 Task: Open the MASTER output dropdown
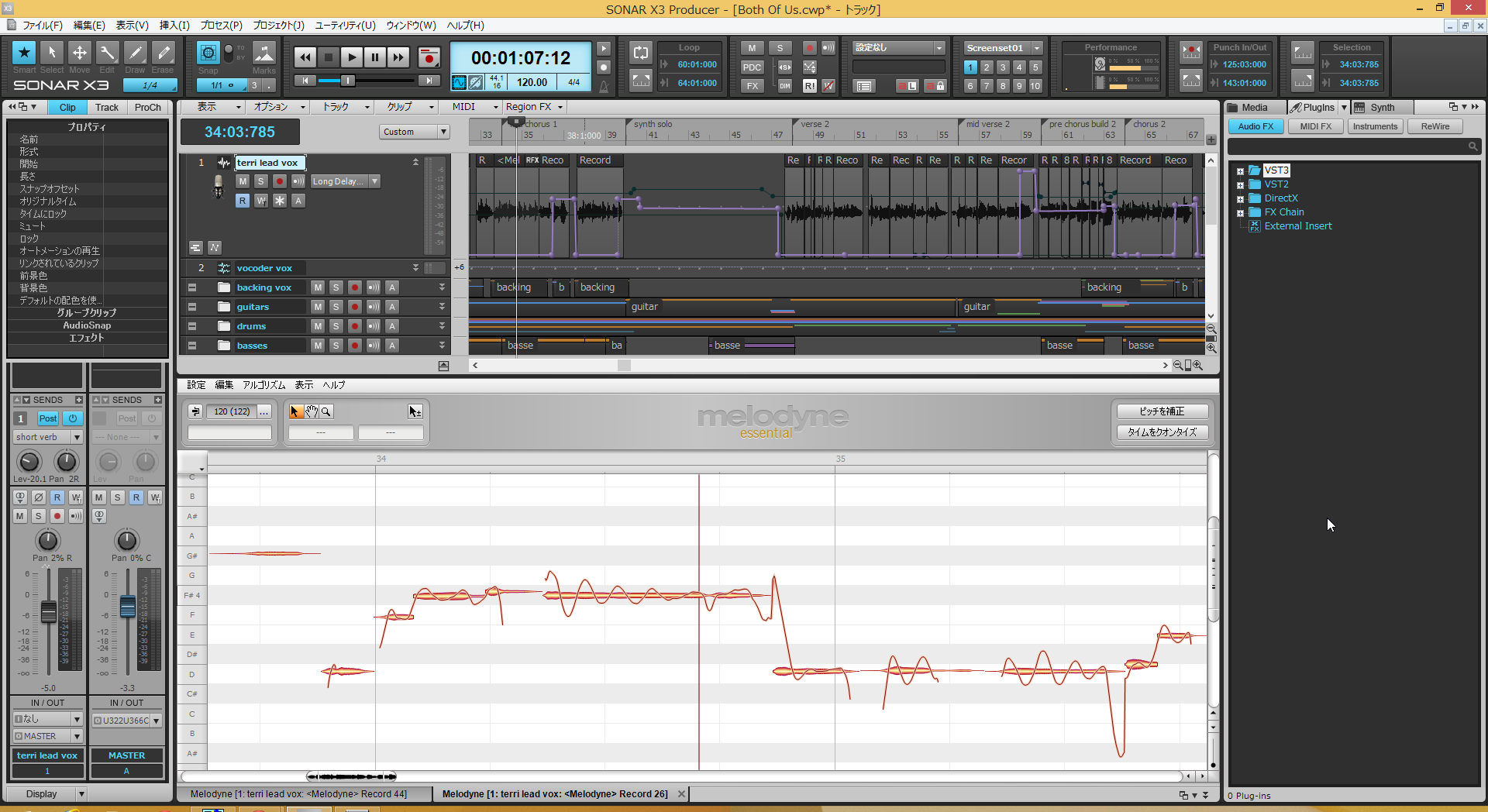[77, 736]
